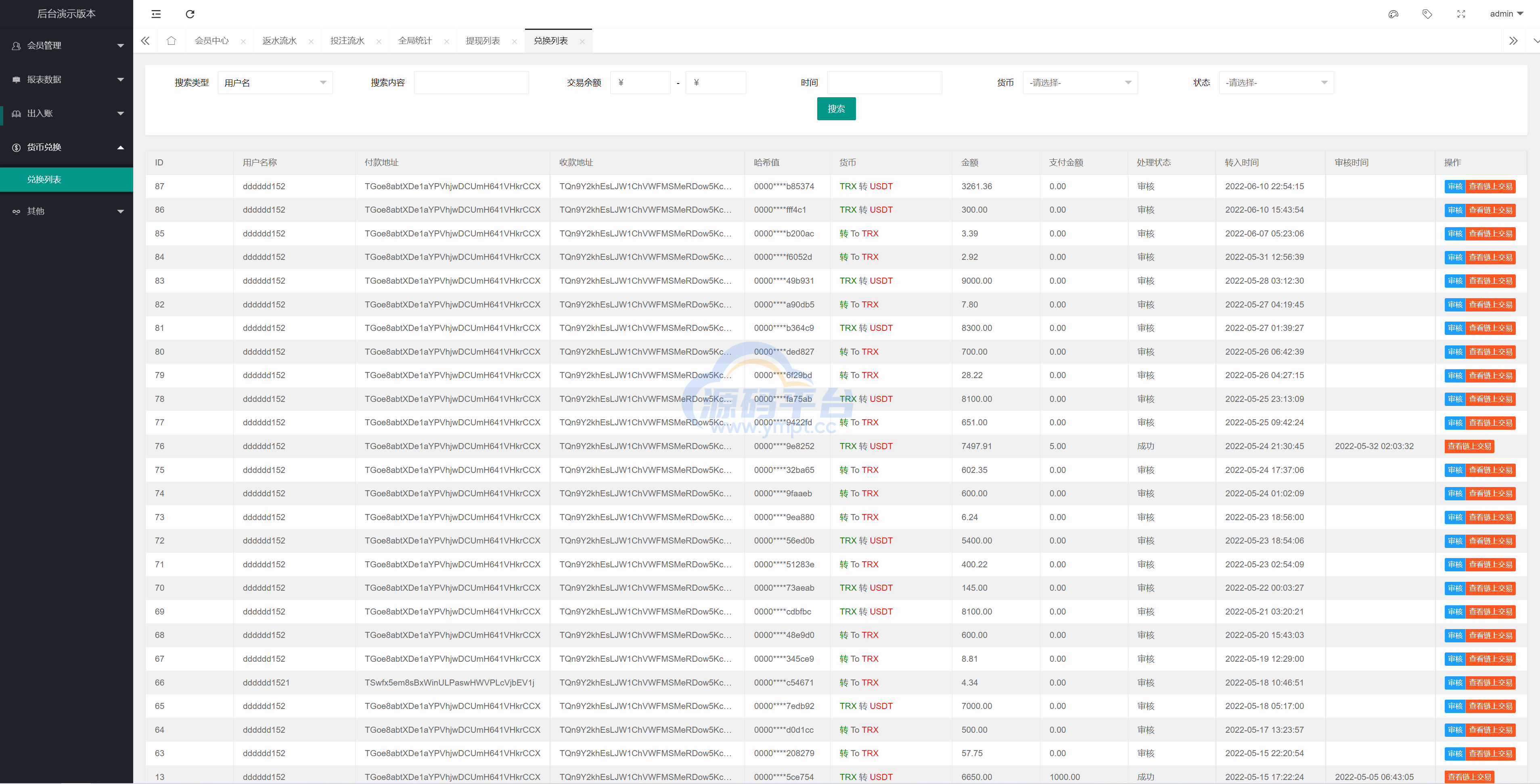Click 成功 status in row 76
This screenshot has width=1540, height=784.
(1145, 446)
